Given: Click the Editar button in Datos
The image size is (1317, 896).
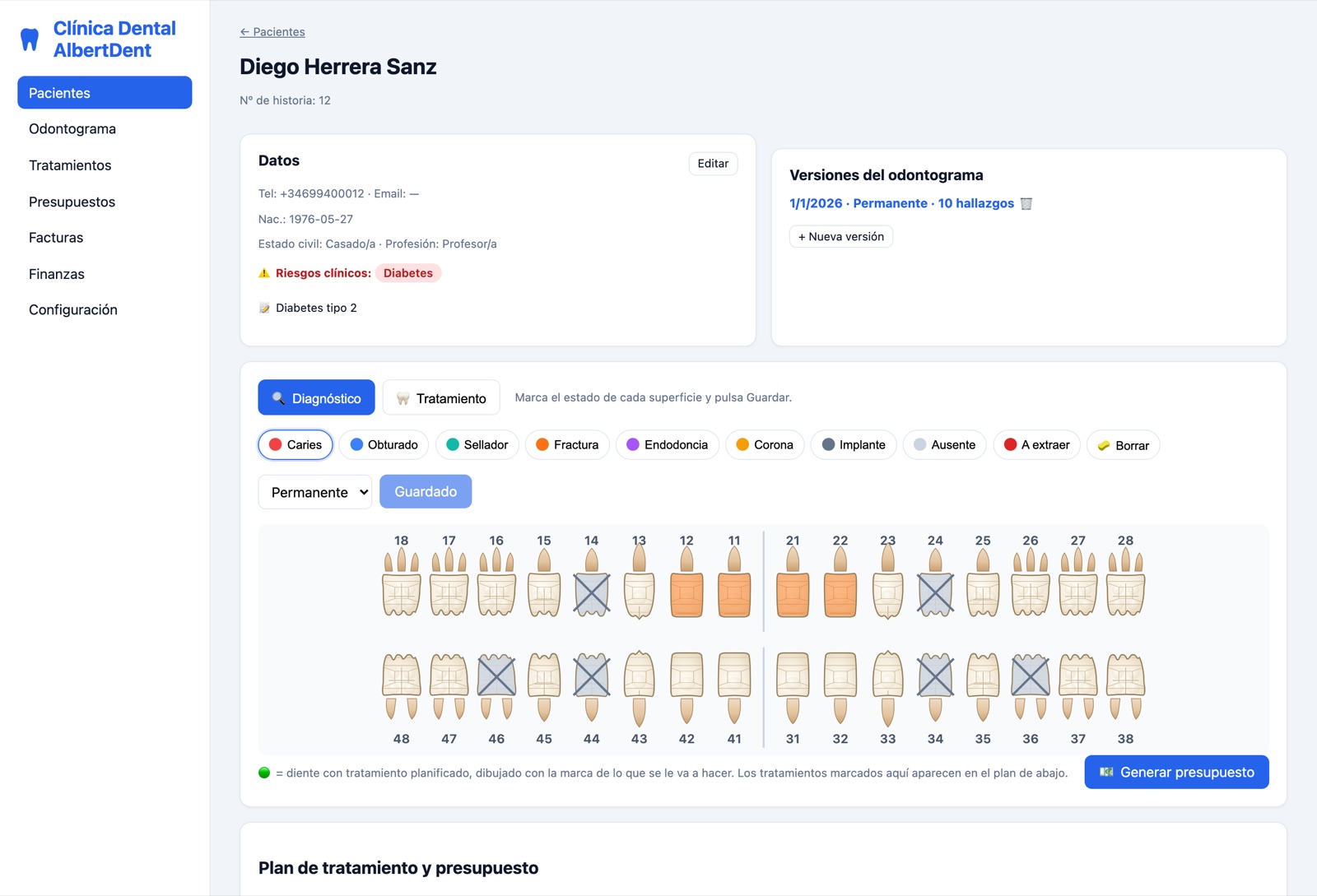Looking at the screenshot, I should (x=713, y=164).
